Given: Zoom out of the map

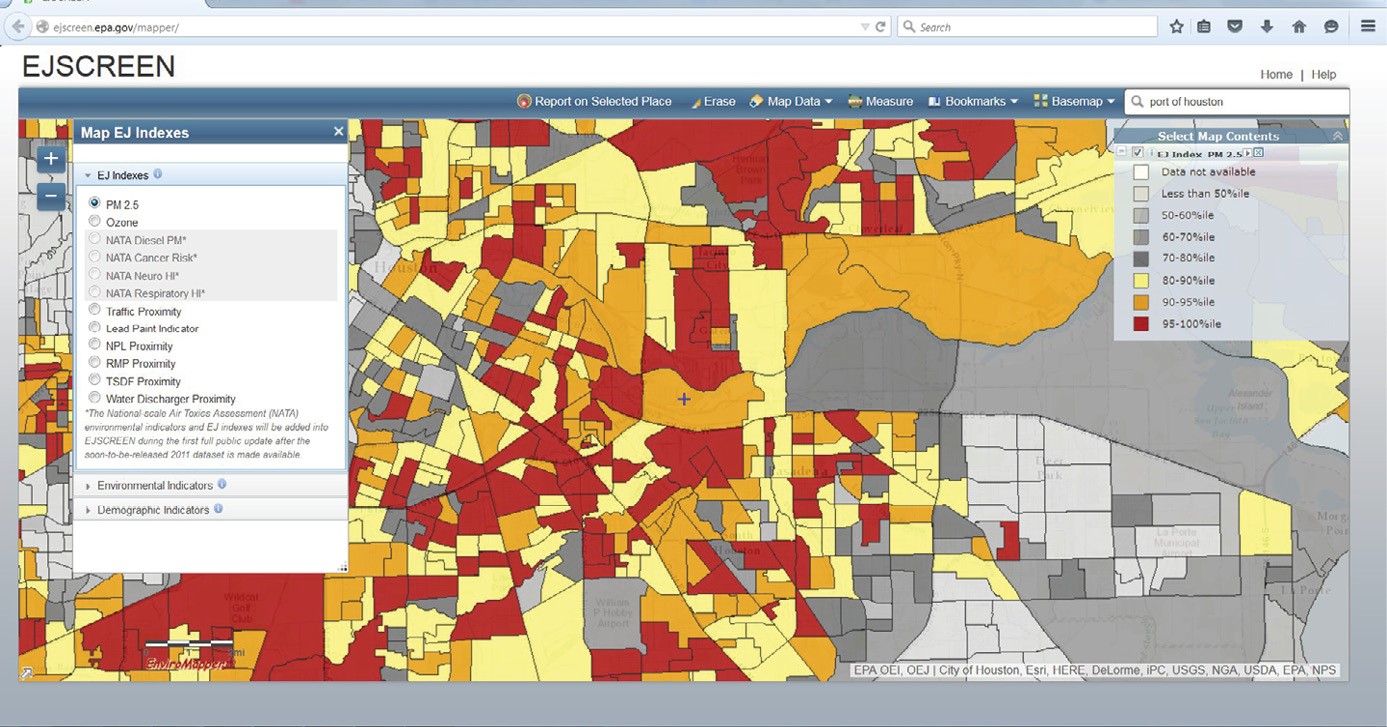Looking at the screenshot, I should (51, 197).
